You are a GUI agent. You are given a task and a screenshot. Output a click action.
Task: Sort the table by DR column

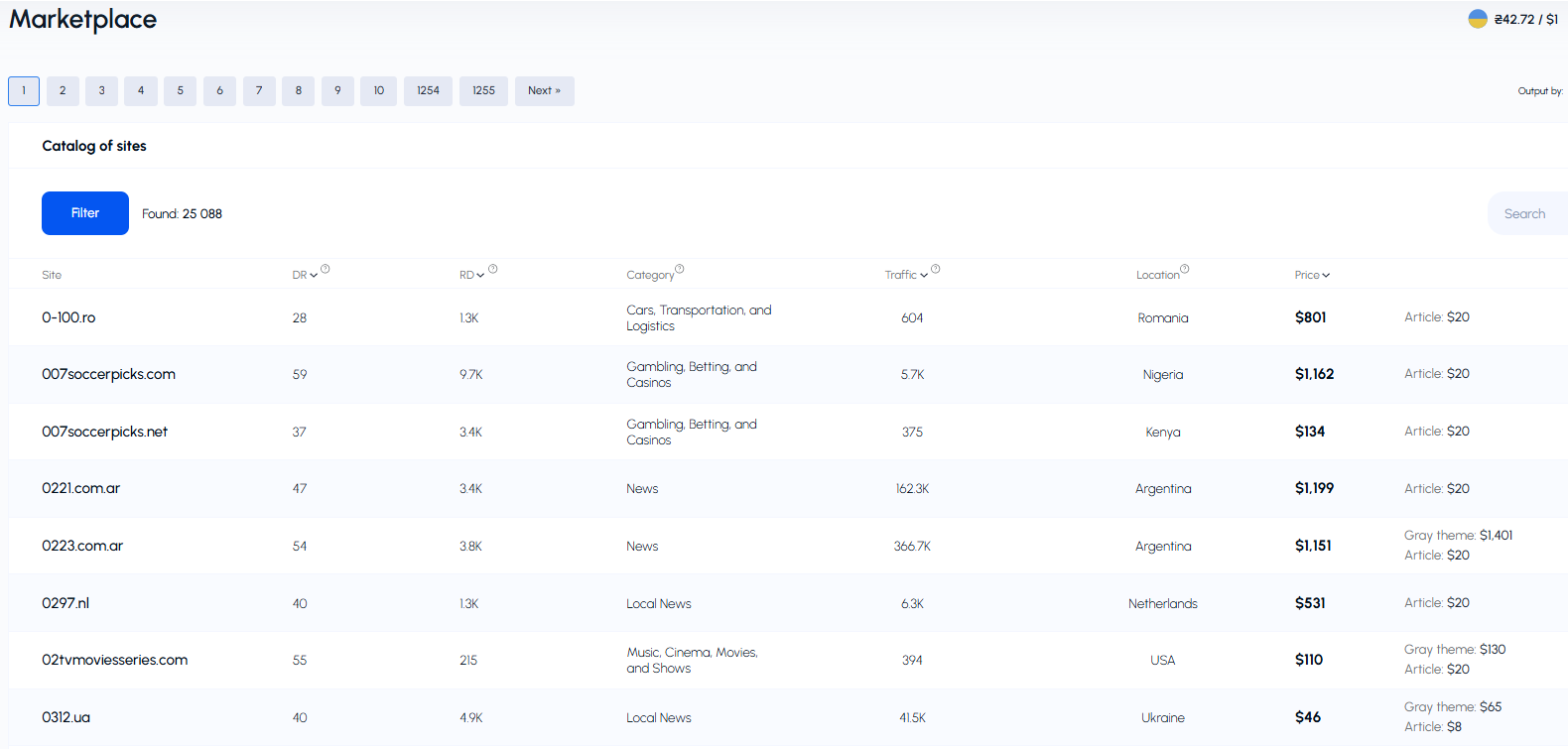click(x=305, y=275)
